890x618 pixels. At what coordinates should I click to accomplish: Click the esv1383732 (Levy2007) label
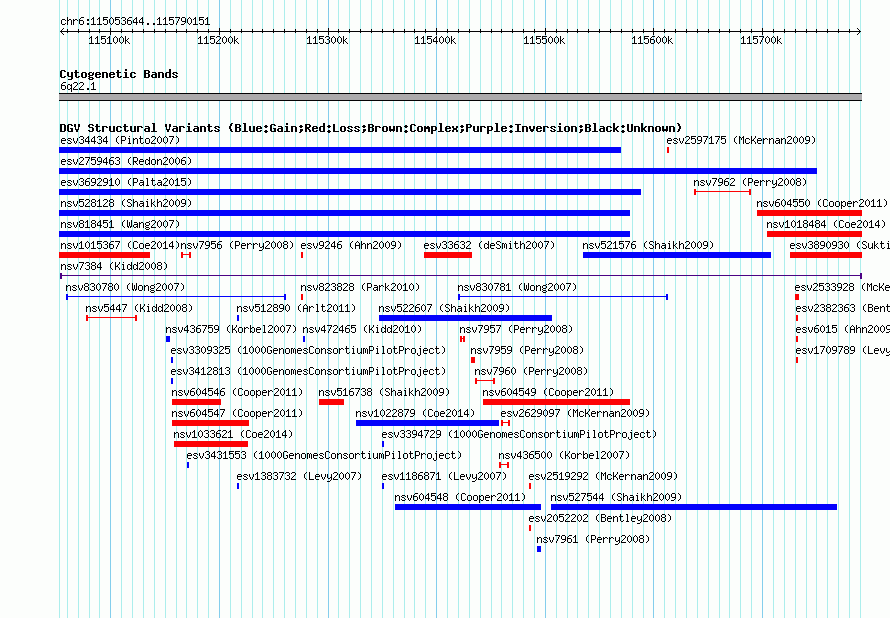pyautogui.click(x=299, y=476)
